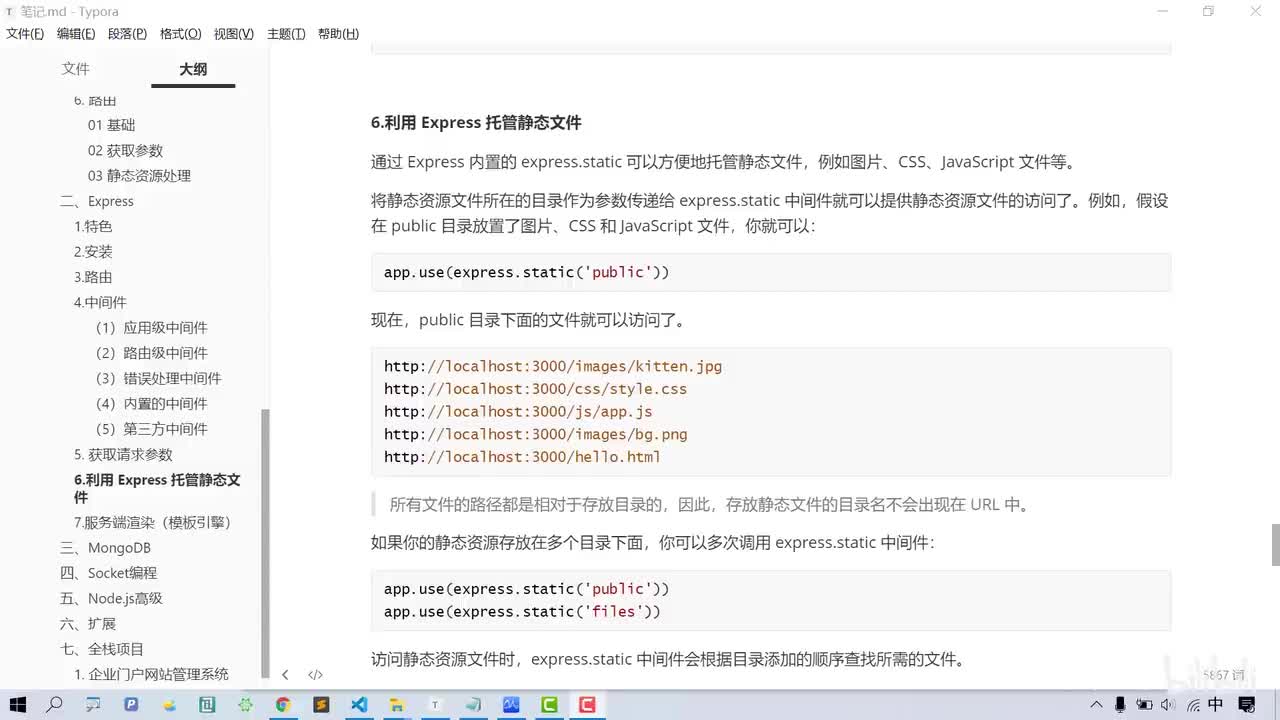This screenshot has height=720, width=1280.
Task: Click the js/app.js URL line
Action: click(518, 411)
